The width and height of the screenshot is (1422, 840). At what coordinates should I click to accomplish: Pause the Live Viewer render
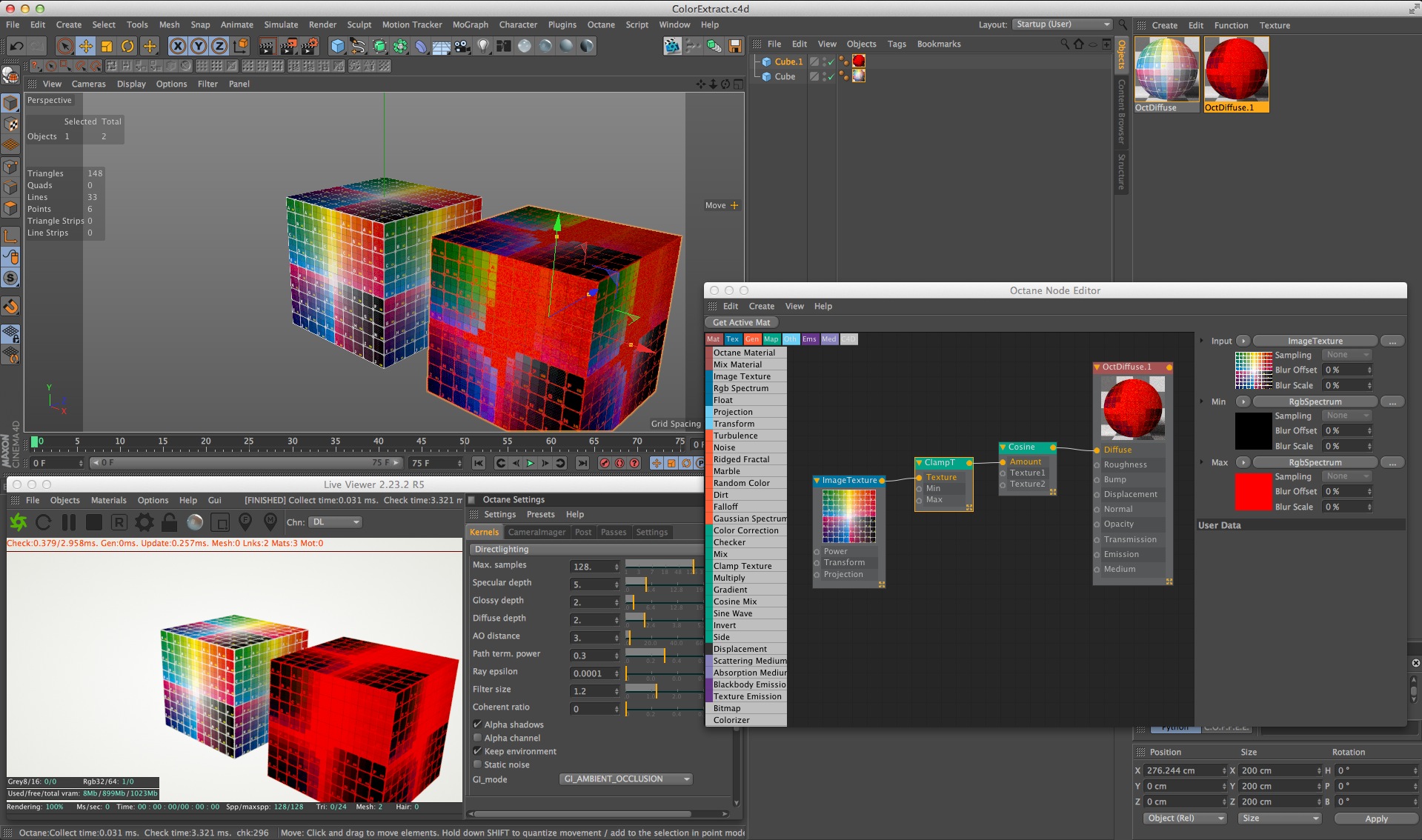69,522
